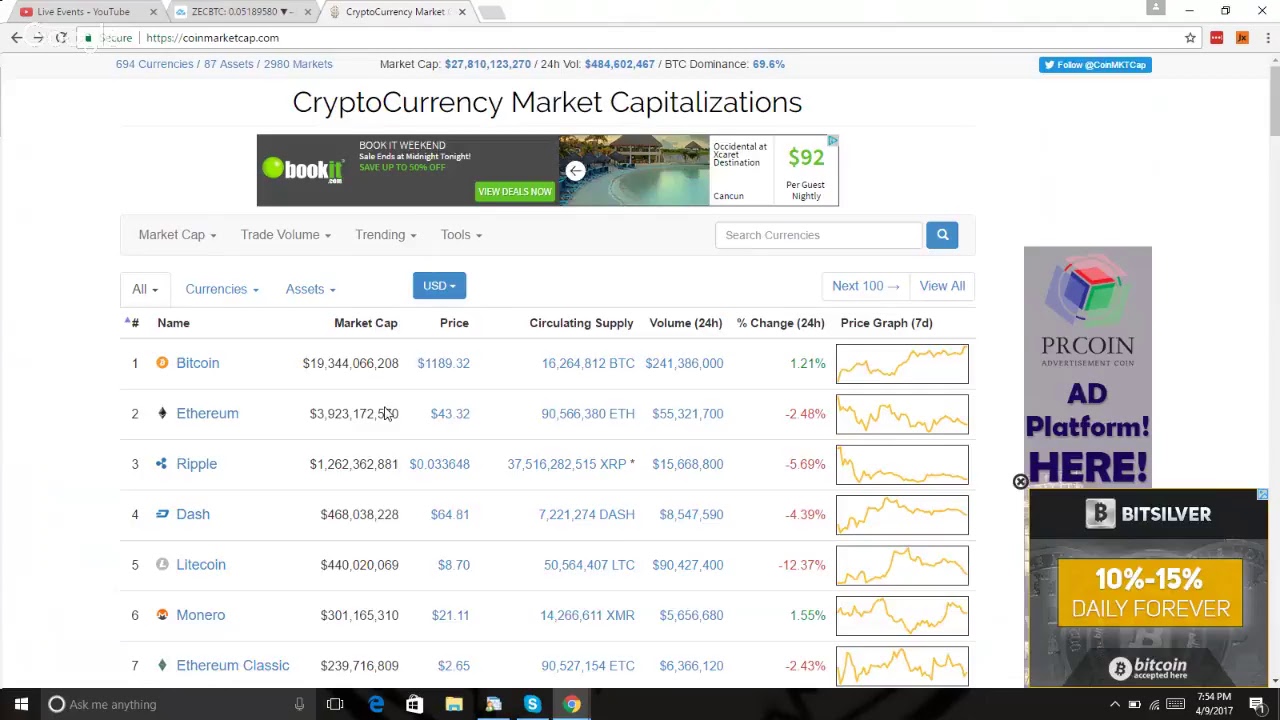Click the Monero coin icon
Viewport: 1280px width, 720px height.
[x=162, y=615]
